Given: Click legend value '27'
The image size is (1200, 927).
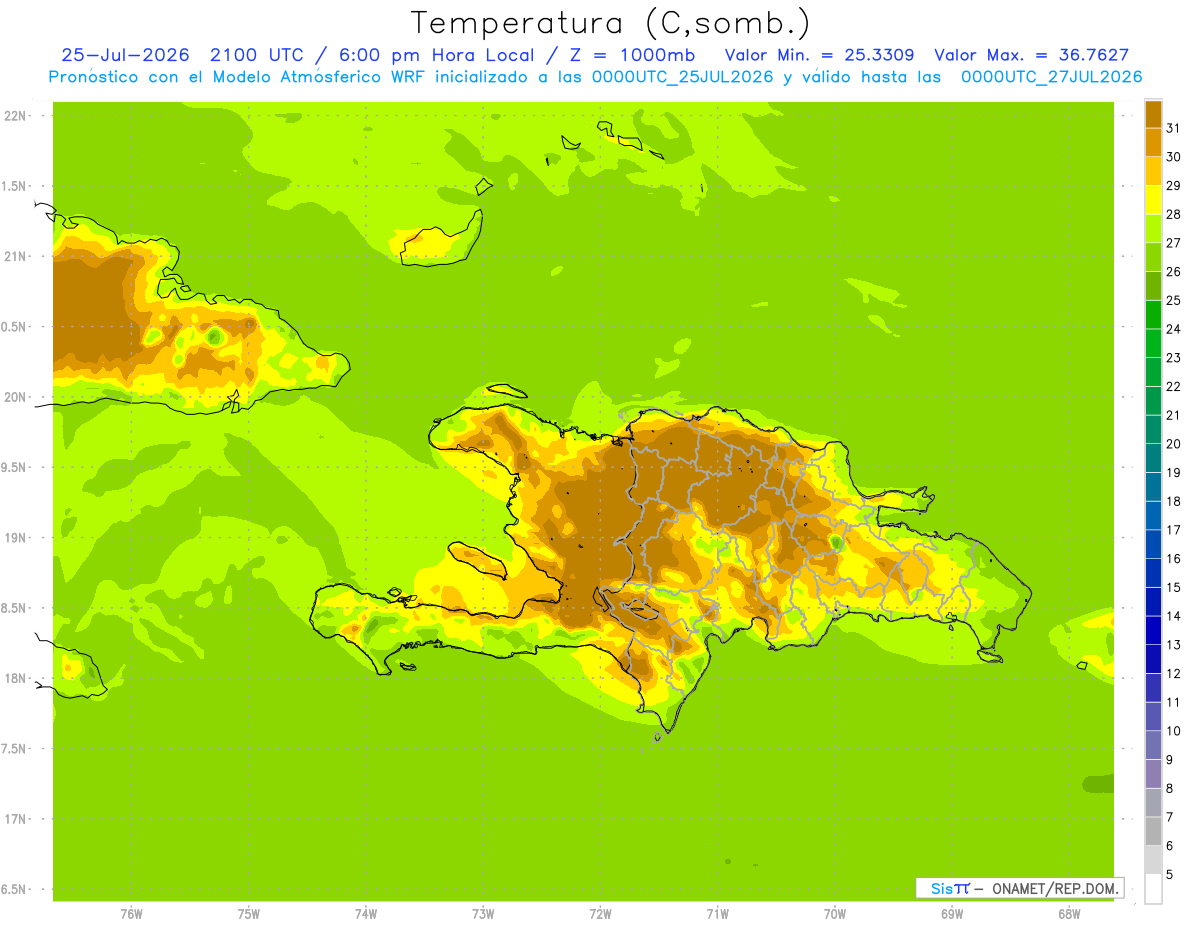Looking at the screenshot, I should [x=1174, y=243].
